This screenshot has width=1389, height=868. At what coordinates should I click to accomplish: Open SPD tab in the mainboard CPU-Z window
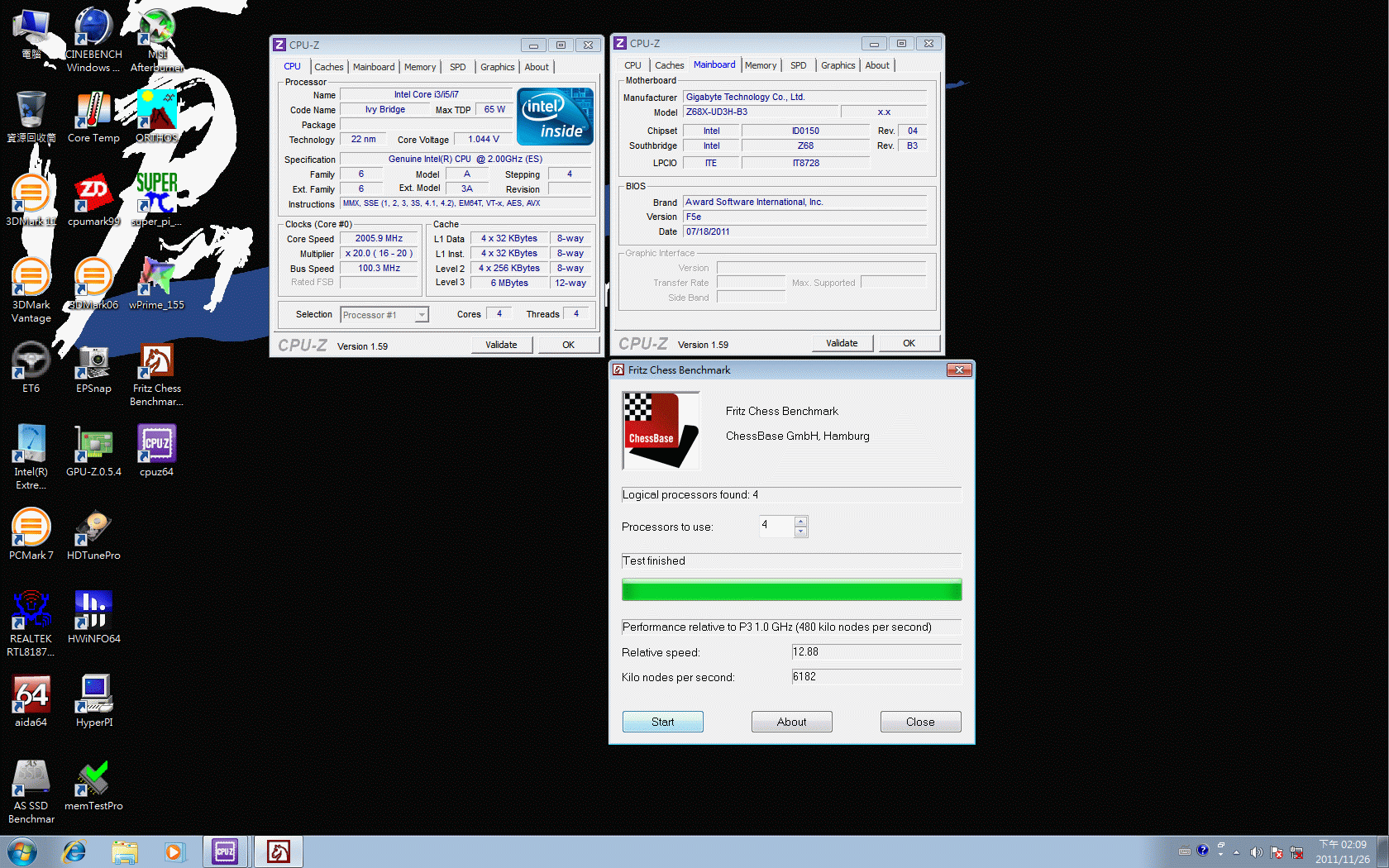point(798,65)
